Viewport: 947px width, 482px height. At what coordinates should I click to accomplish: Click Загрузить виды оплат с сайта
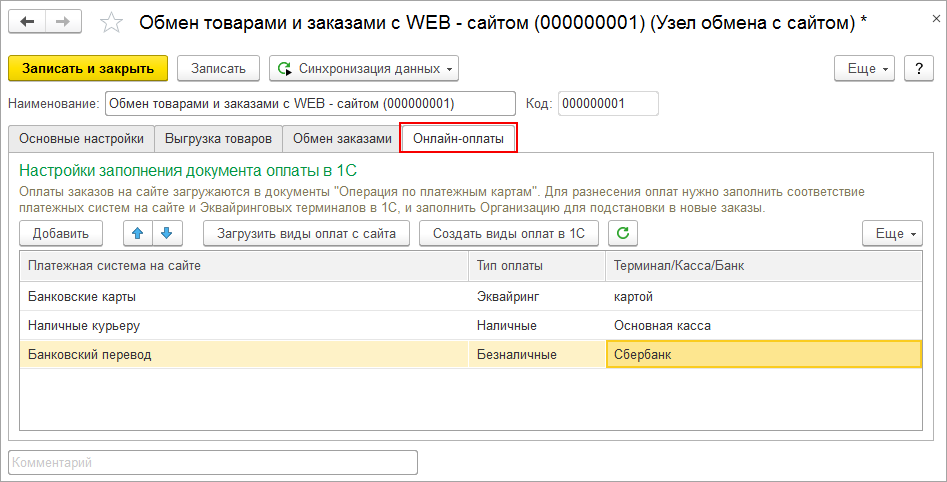pos(306,233)
